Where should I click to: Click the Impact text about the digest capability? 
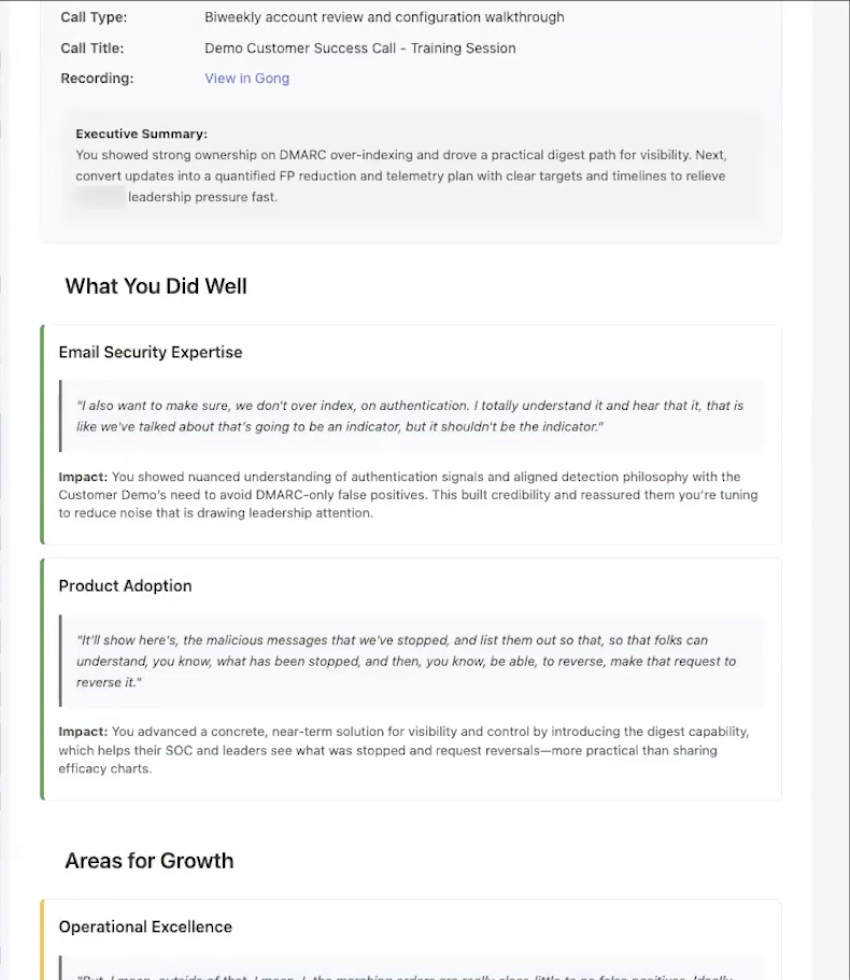tap(404, 750)
